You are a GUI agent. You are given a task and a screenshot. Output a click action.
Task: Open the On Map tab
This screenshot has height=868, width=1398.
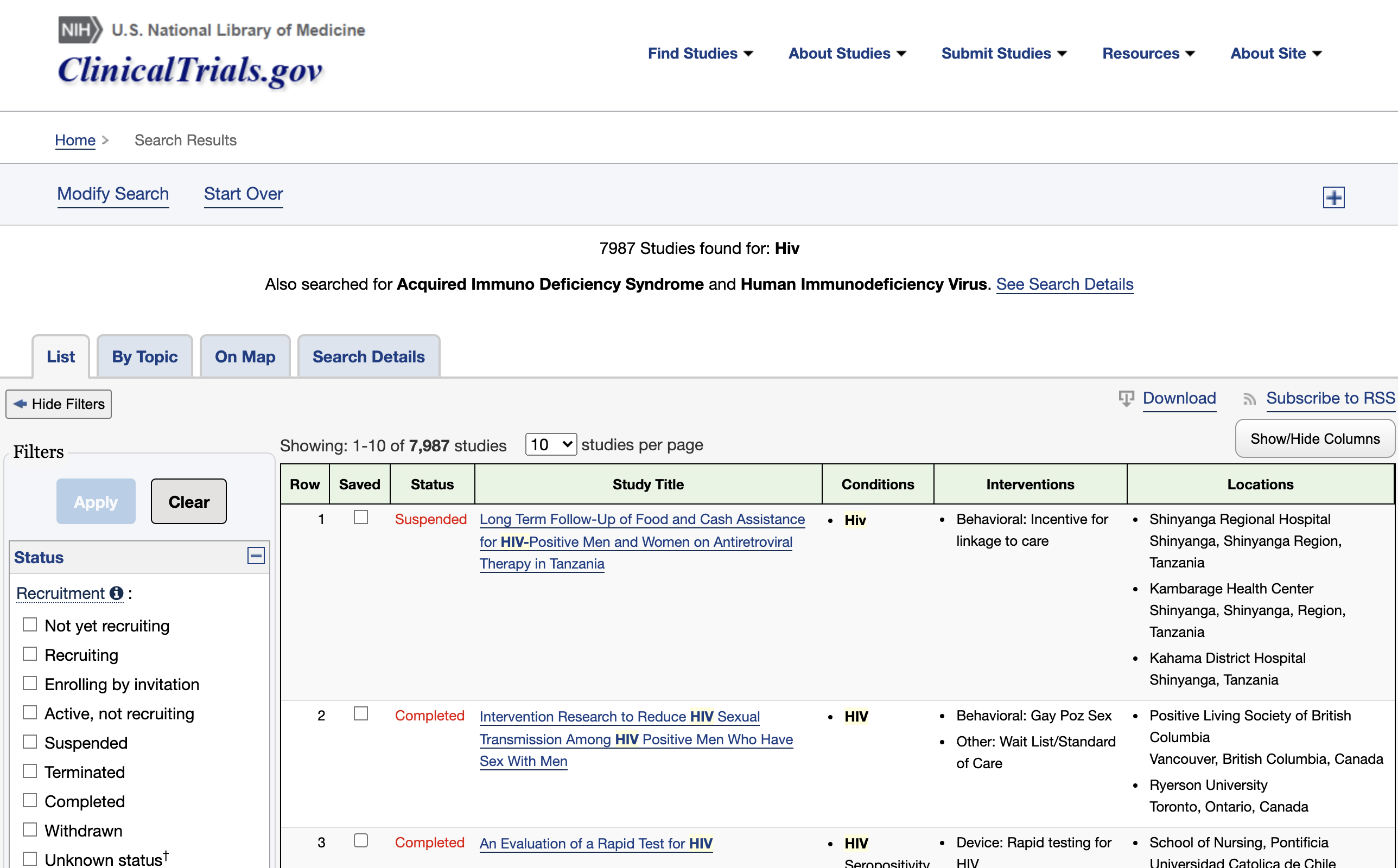pyautogui.click(x=245, y=356)
